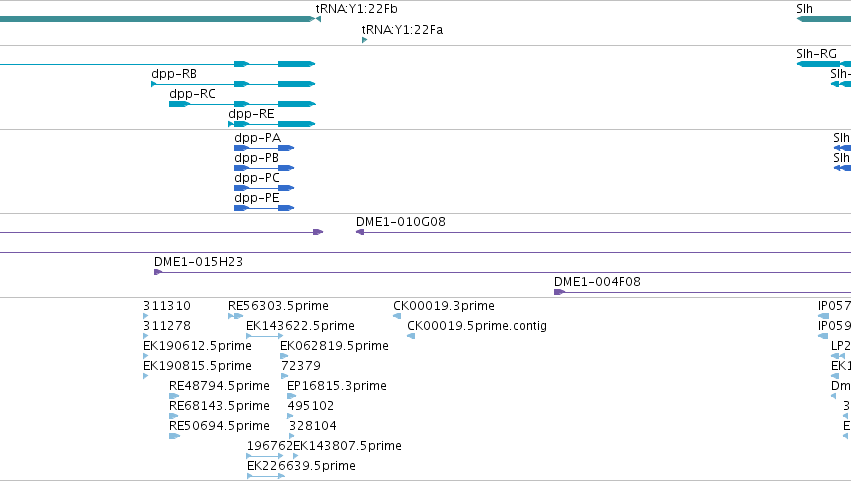Click the 311310 EST label
This screenshot has width=851, height=481.
[167, 306]
